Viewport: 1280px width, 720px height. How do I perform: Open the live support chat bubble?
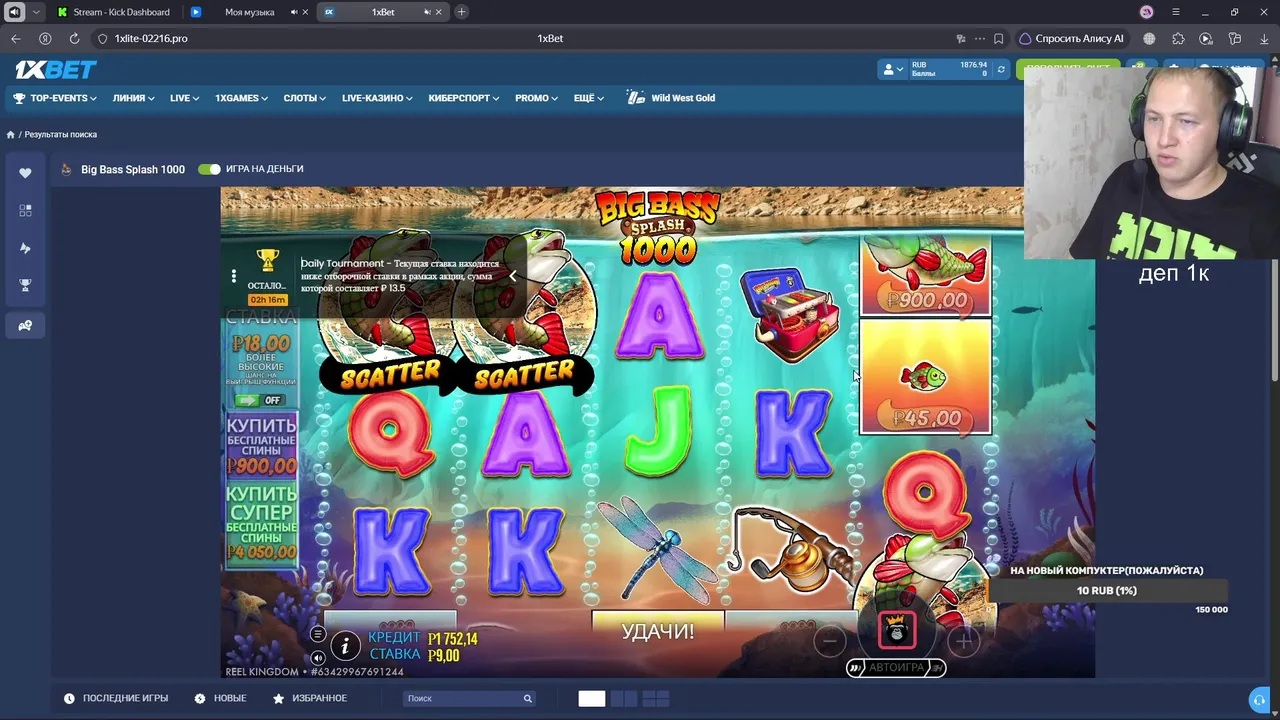[x=1259, y=699]
